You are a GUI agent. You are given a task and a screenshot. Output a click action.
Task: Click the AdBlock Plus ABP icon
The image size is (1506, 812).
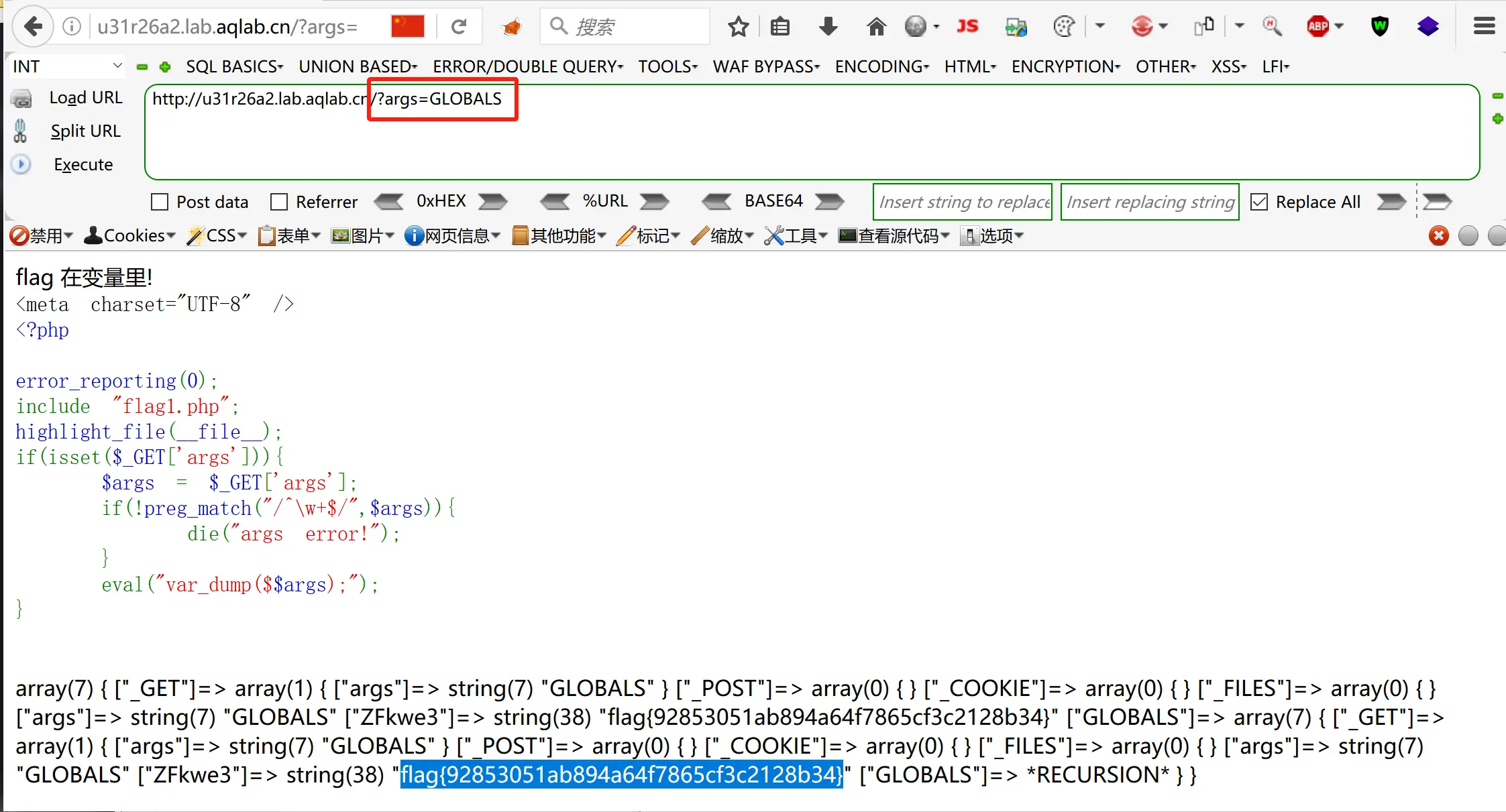coord(1318,27)
